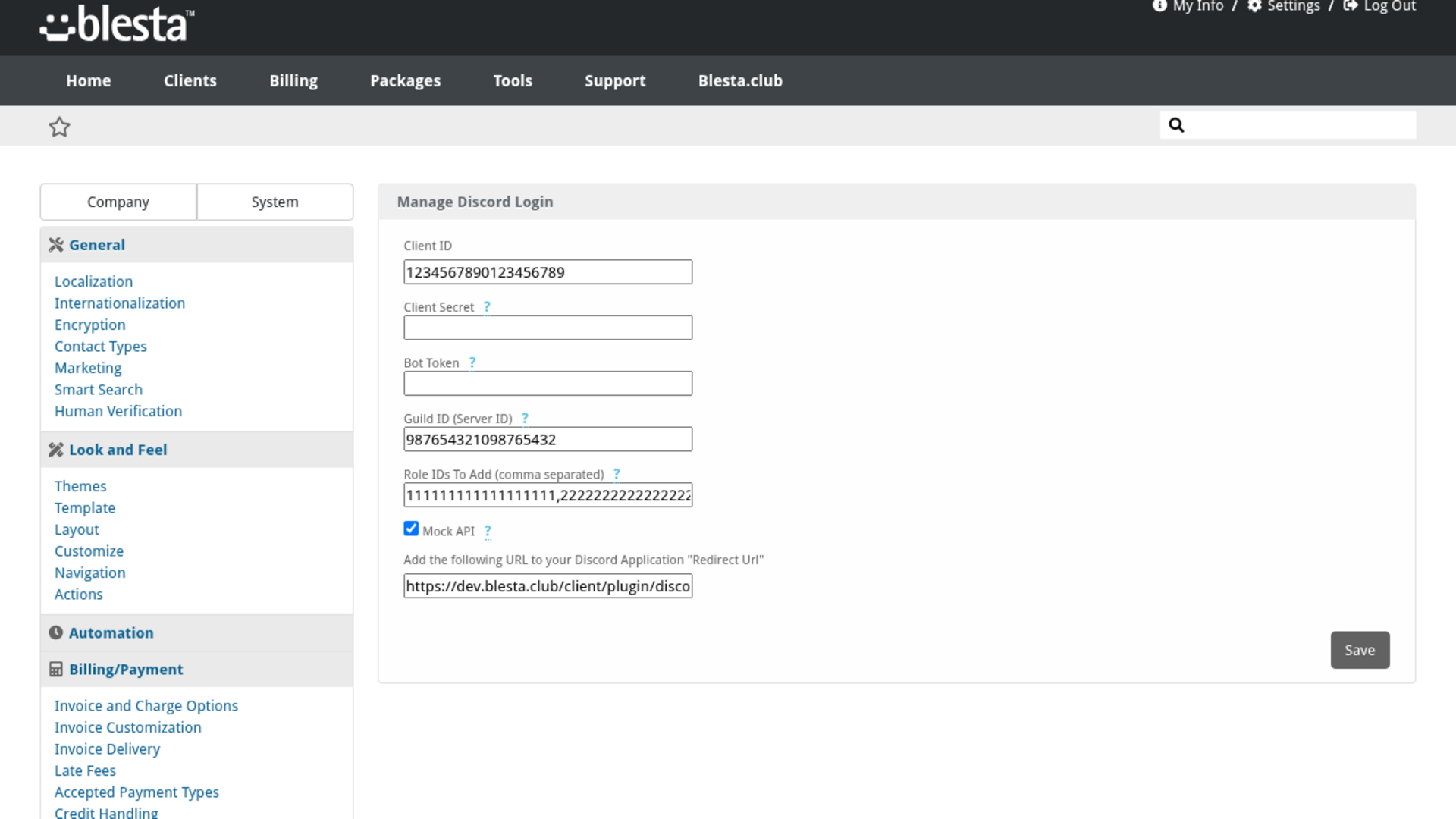The width and height of the screenshot is (1456, 819).
Task: Open the Clients menu
Action: coord(190,80)
